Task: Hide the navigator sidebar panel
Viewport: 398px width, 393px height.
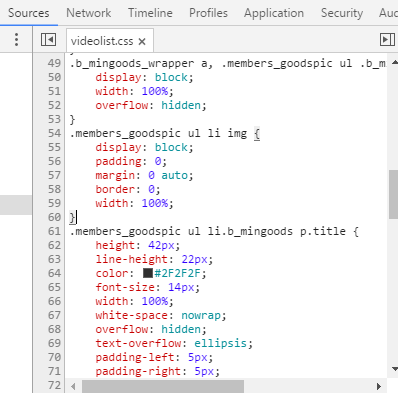Action: coord(48,40)
